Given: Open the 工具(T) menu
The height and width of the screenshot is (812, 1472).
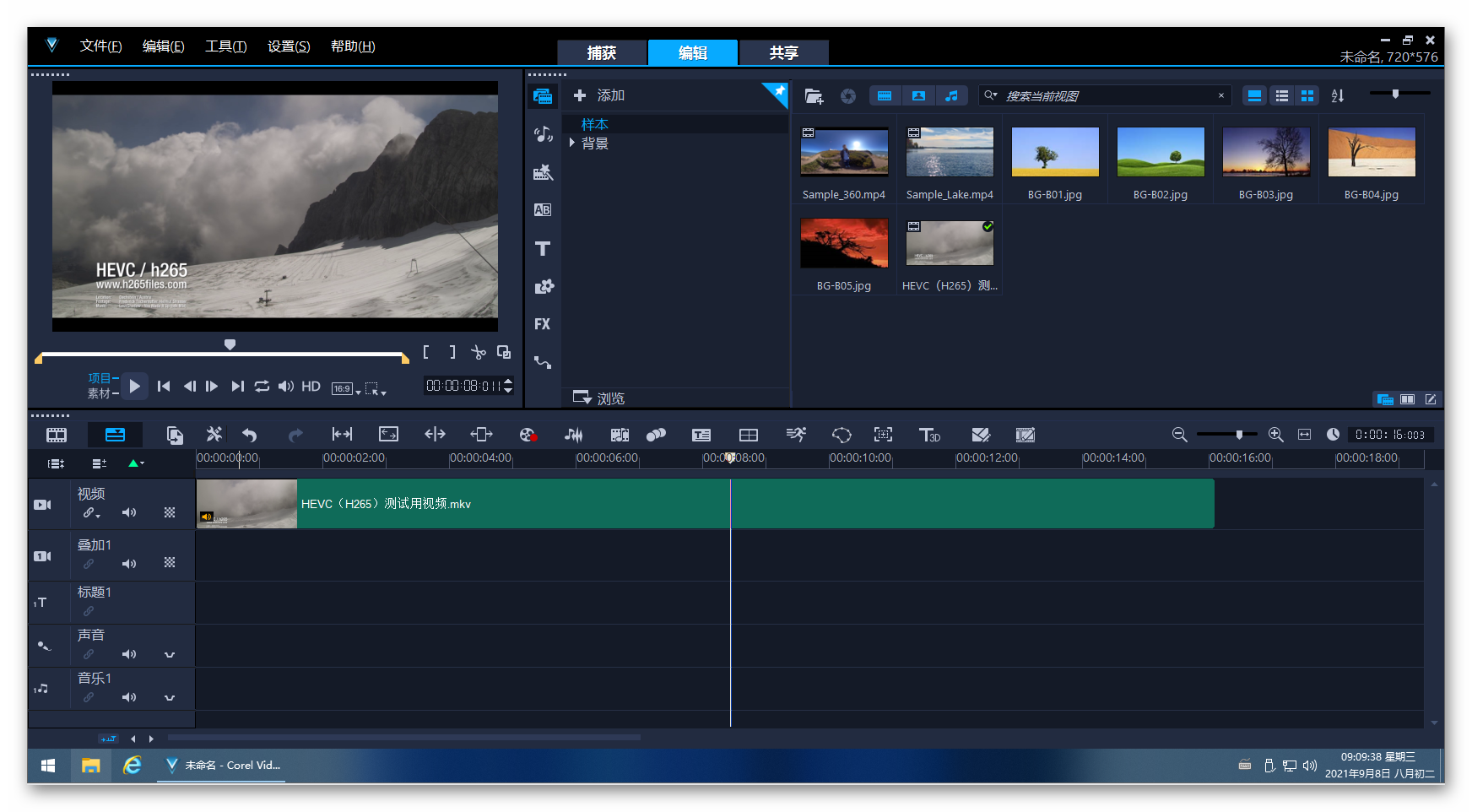Looking at the screenshot, I should coord(225,46).
